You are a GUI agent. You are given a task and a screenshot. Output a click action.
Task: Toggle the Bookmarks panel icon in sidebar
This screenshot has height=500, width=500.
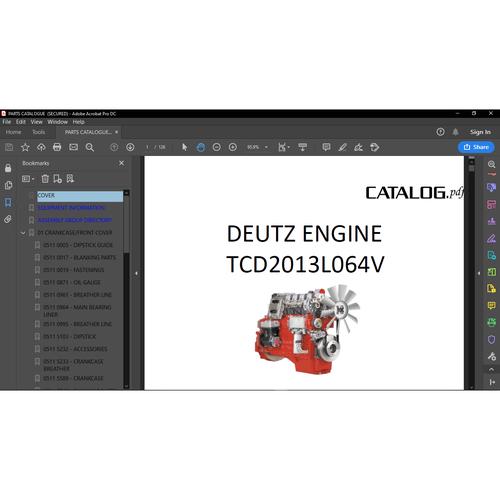(x=8, y=202)
